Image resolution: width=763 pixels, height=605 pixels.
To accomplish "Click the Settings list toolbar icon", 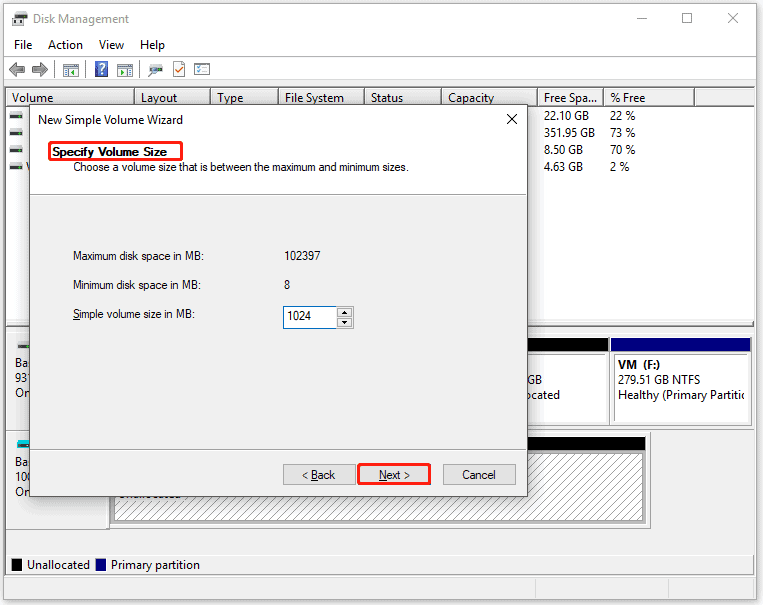I will tap(202, 69).
